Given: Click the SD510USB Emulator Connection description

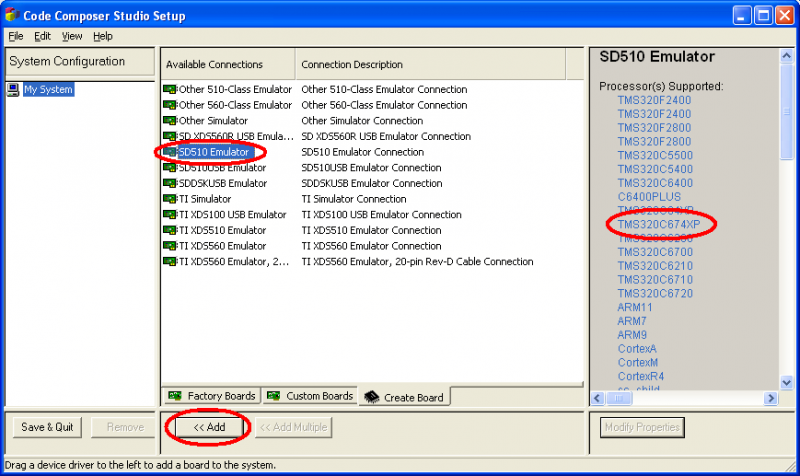Looking at the screenshot, I should tap(371, 168).
